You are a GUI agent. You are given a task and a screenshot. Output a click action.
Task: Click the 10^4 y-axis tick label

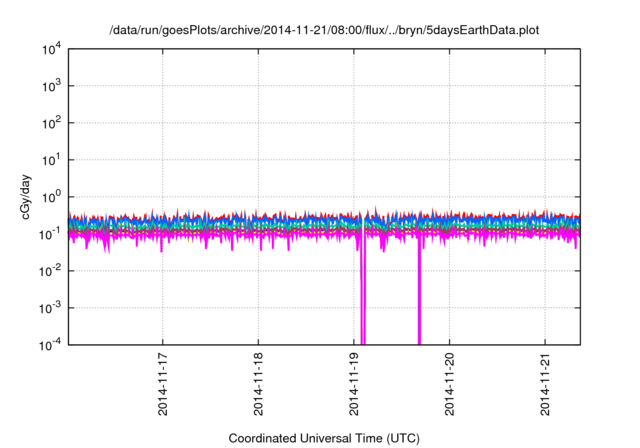click(51, 50)
